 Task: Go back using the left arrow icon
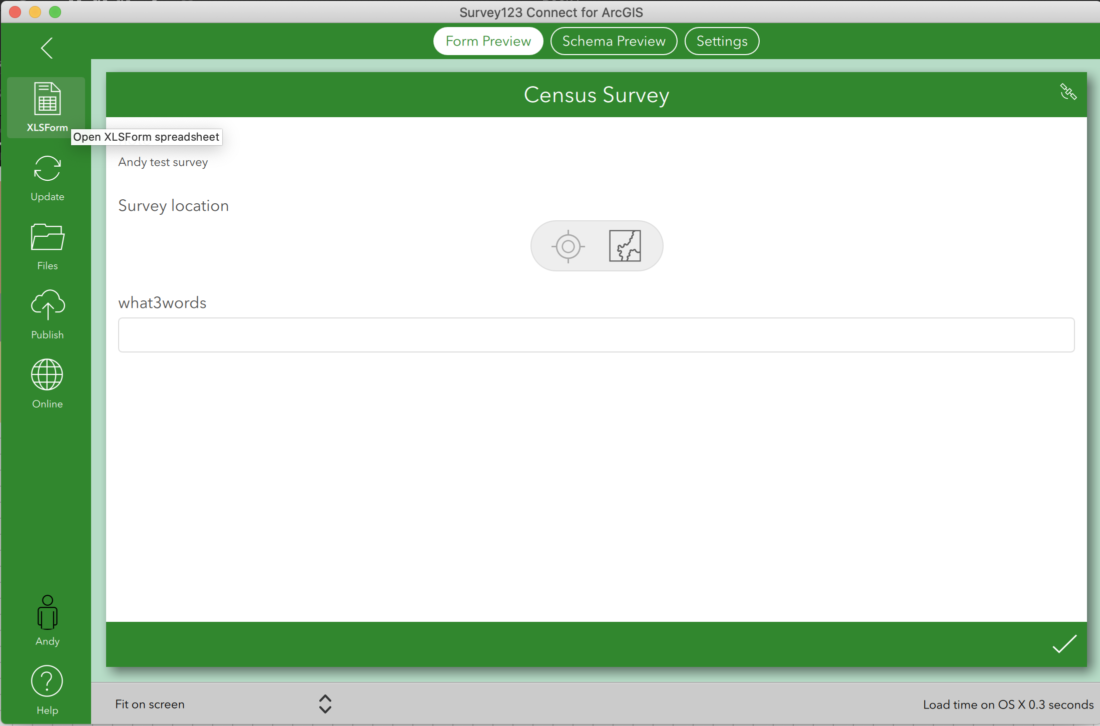click(x=47, y=48)
